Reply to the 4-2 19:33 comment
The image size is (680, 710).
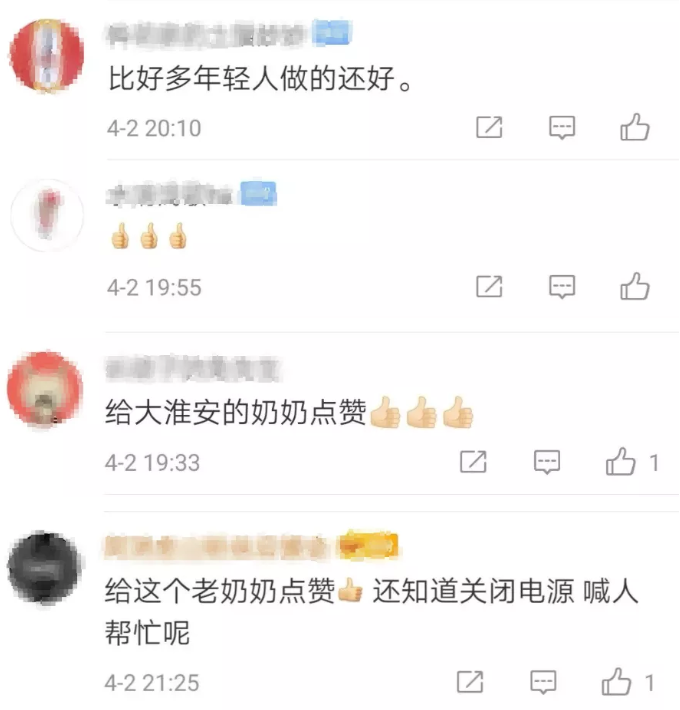click(547, 462)
